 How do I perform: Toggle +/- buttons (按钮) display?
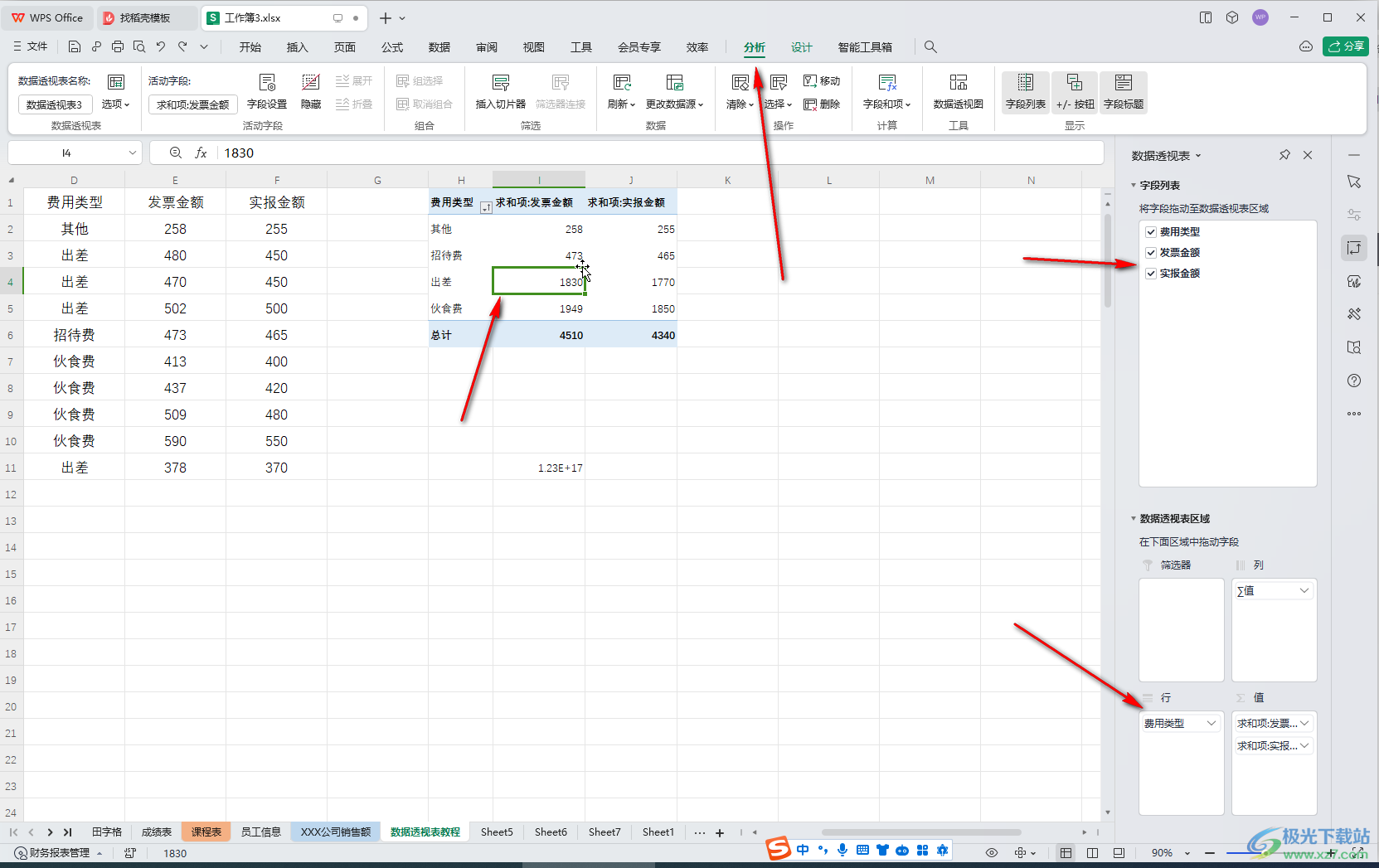coord(1075,92)
